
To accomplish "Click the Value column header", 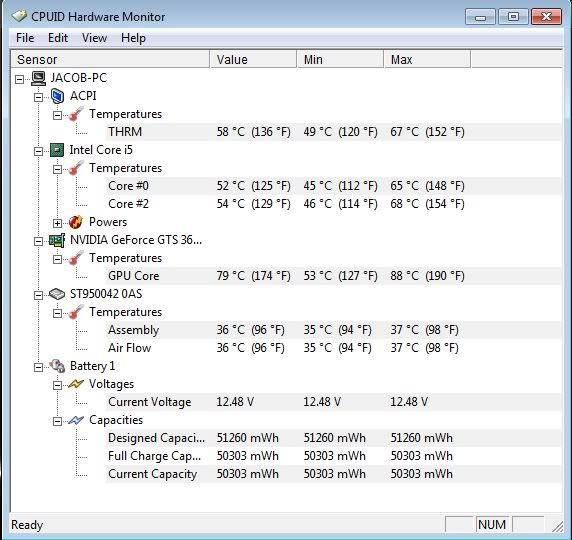I will coord(254,59).
